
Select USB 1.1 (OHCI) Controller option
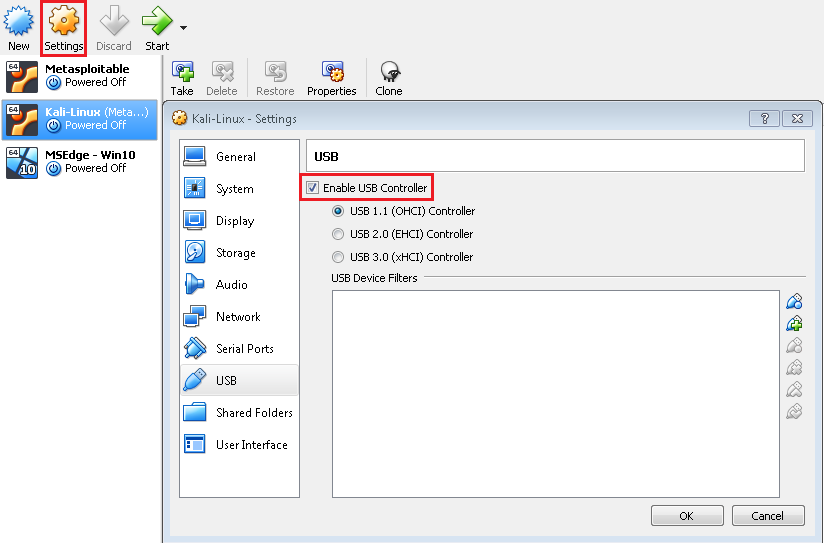click(338, 211)
